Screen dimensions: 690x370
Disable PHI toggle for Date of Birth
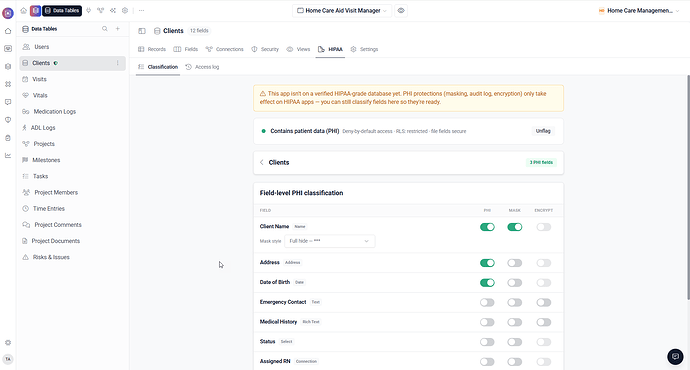click(487, 283)
